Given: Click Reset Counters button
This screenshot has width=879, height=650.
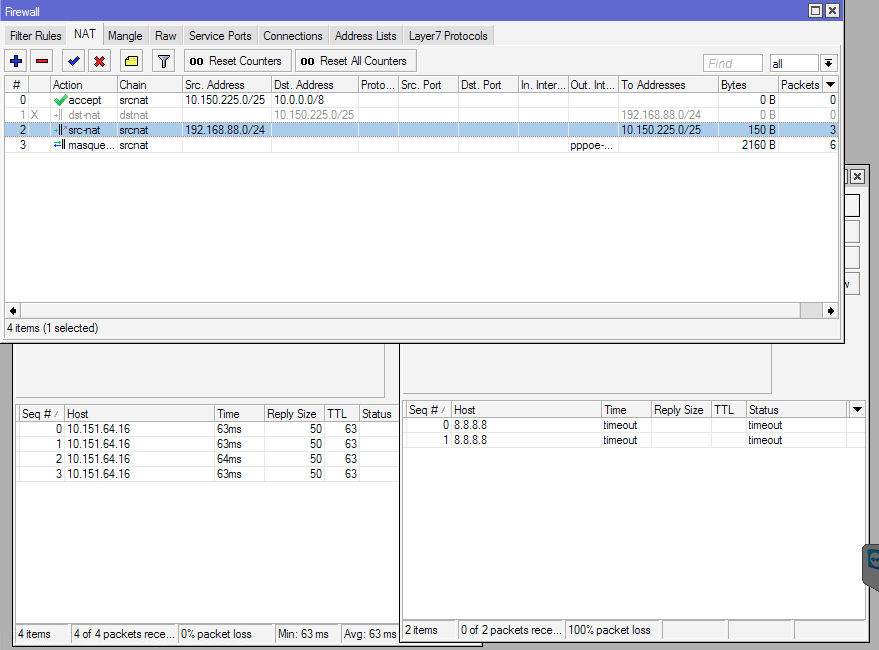Looking at the screenshot, I should tap(237, 61).
